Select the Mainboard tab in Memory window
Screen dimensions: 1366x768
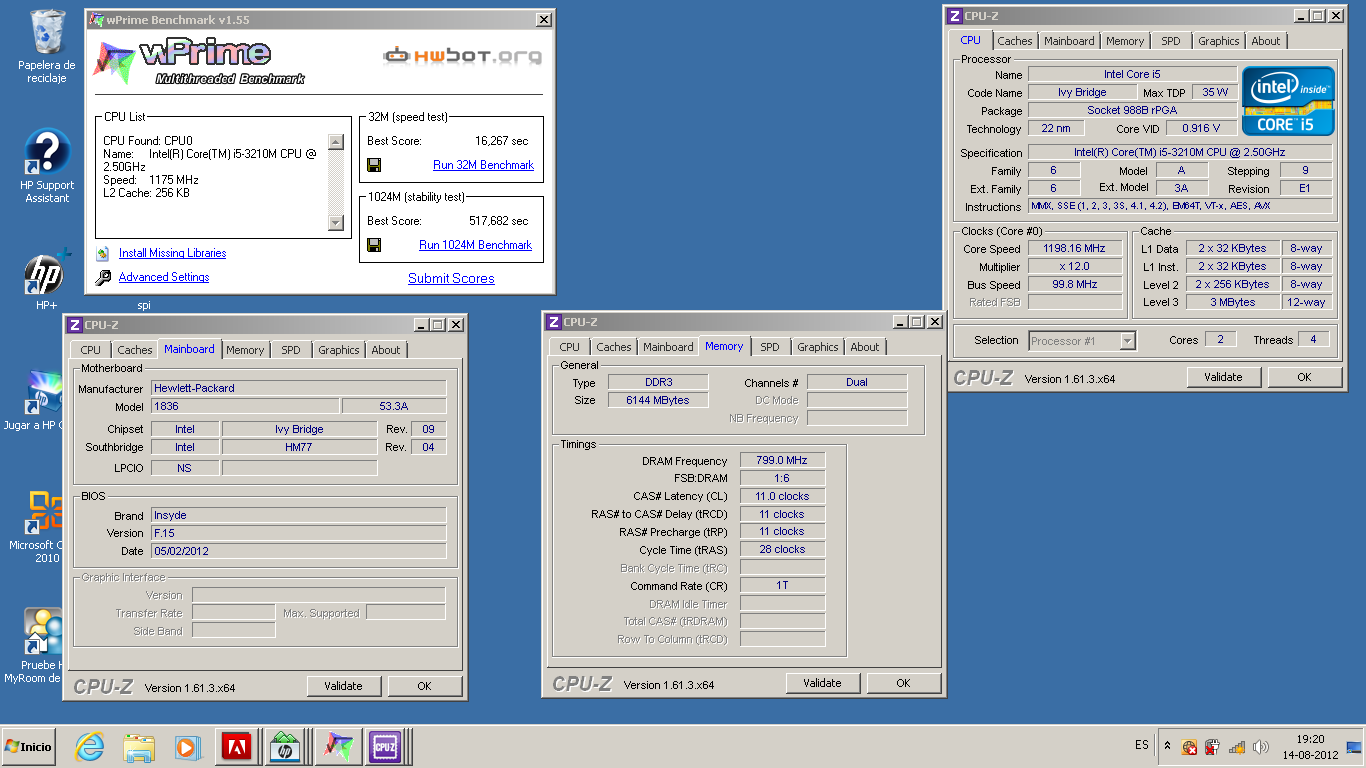click(x=668, y=347)
